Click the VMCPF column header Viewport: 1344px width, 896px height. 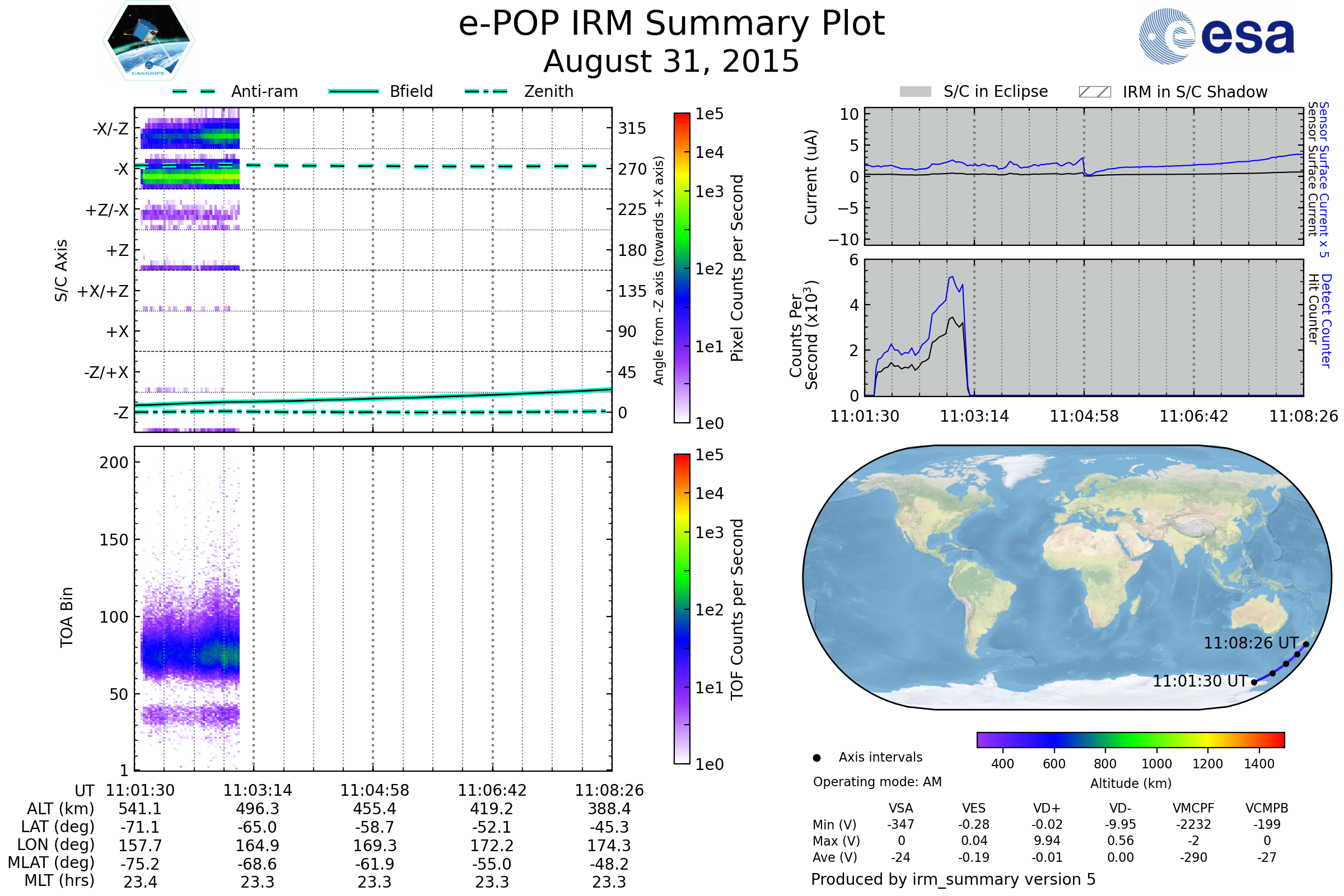tap(1193, 808)
